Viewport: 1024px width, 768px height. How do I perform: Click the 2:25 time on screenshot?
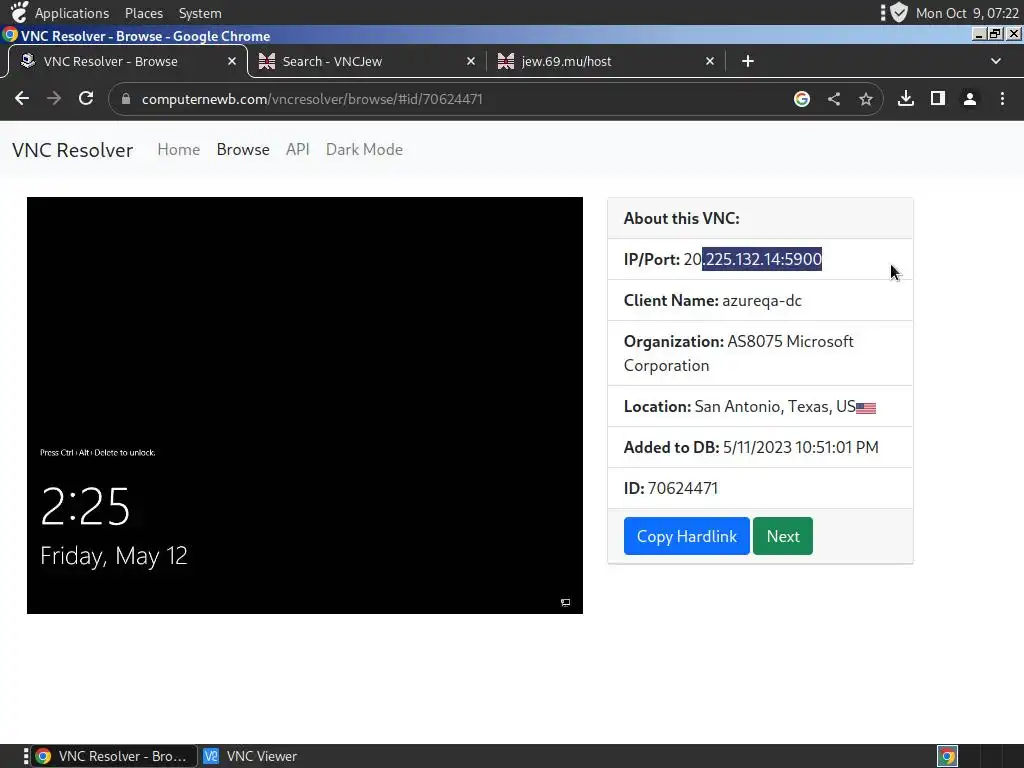(x=85, y=507)
